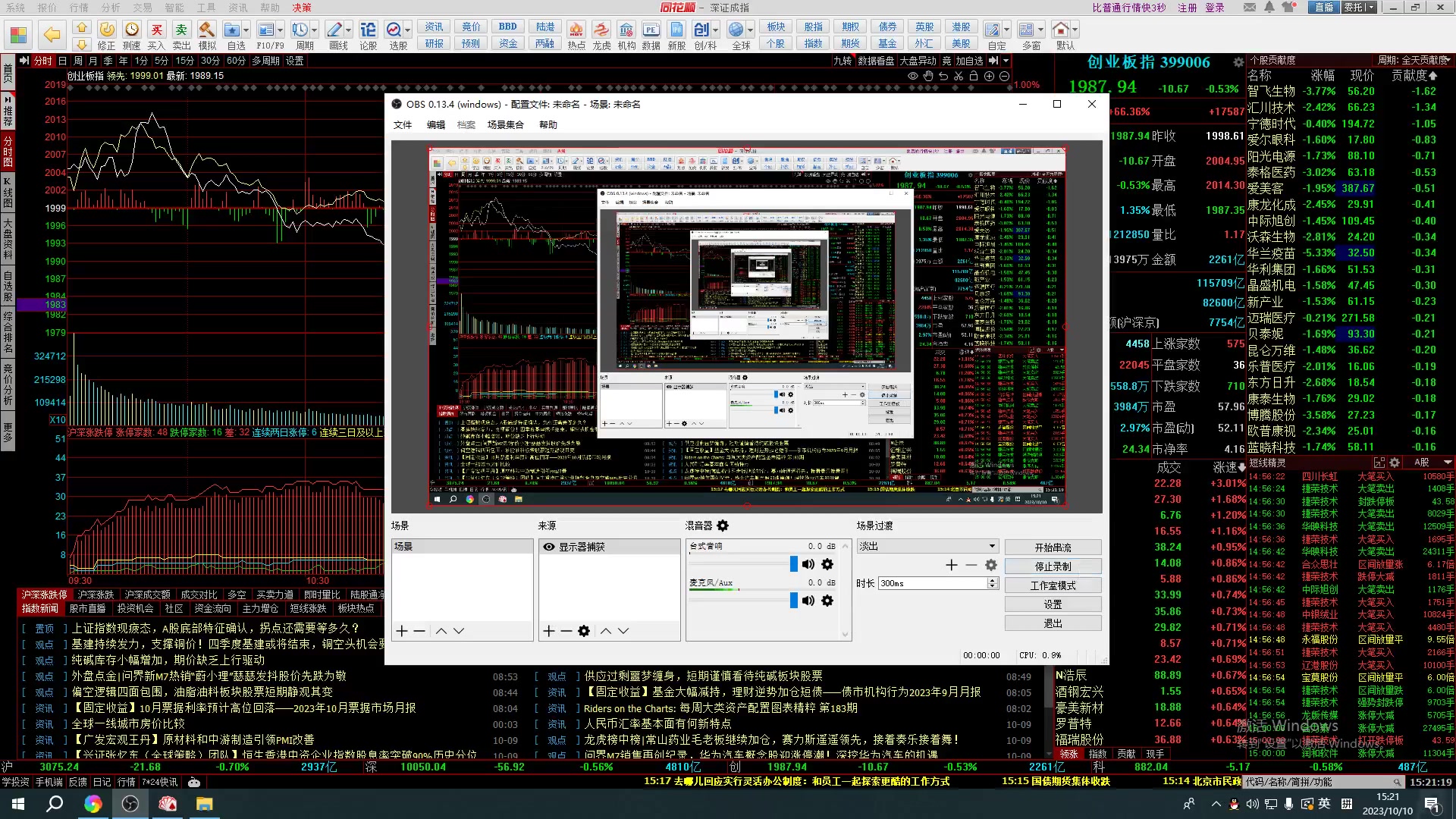Open 淡出 scene transition dropdown in OBS
The image size is (1456, 819).
(x=927, y=546)
